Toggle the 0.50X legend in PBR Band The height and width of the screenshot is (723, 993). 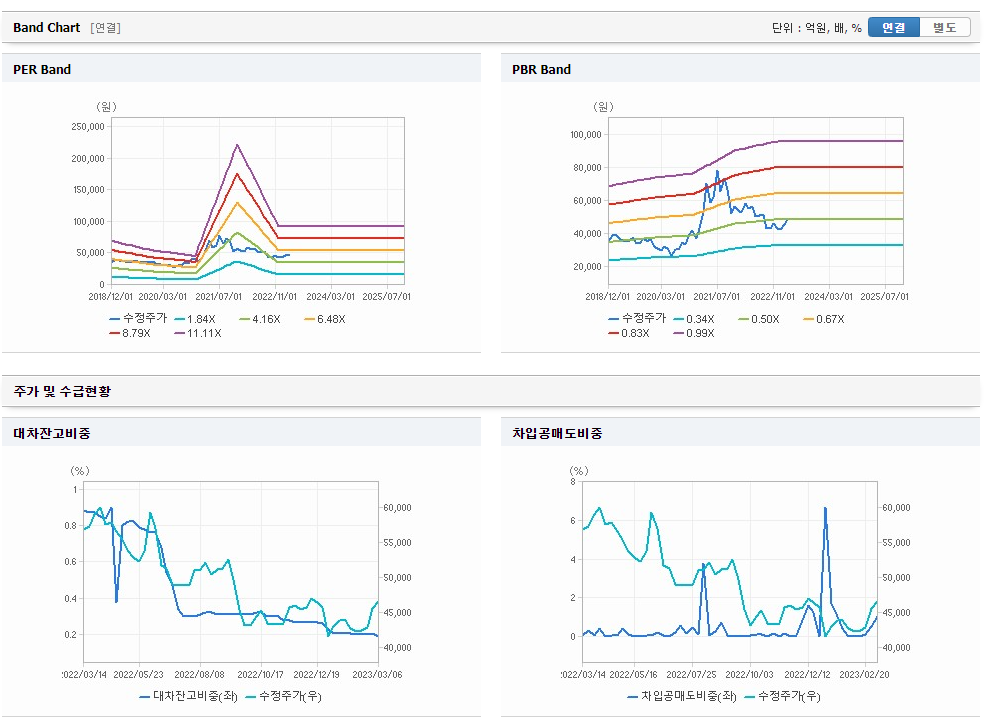pos(759,319)
